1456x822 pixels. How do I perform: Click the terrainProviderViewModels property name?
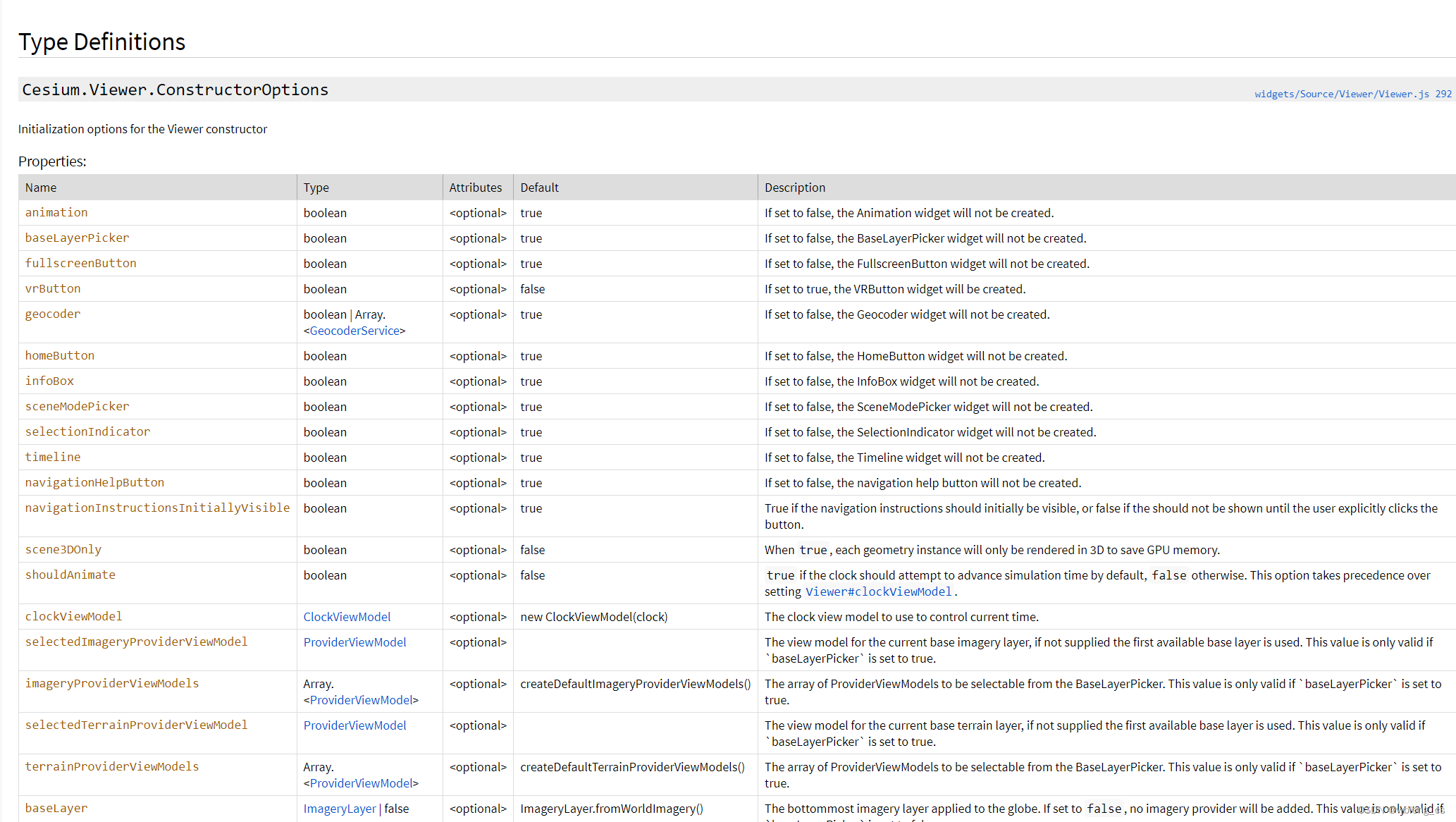point(112,766)
